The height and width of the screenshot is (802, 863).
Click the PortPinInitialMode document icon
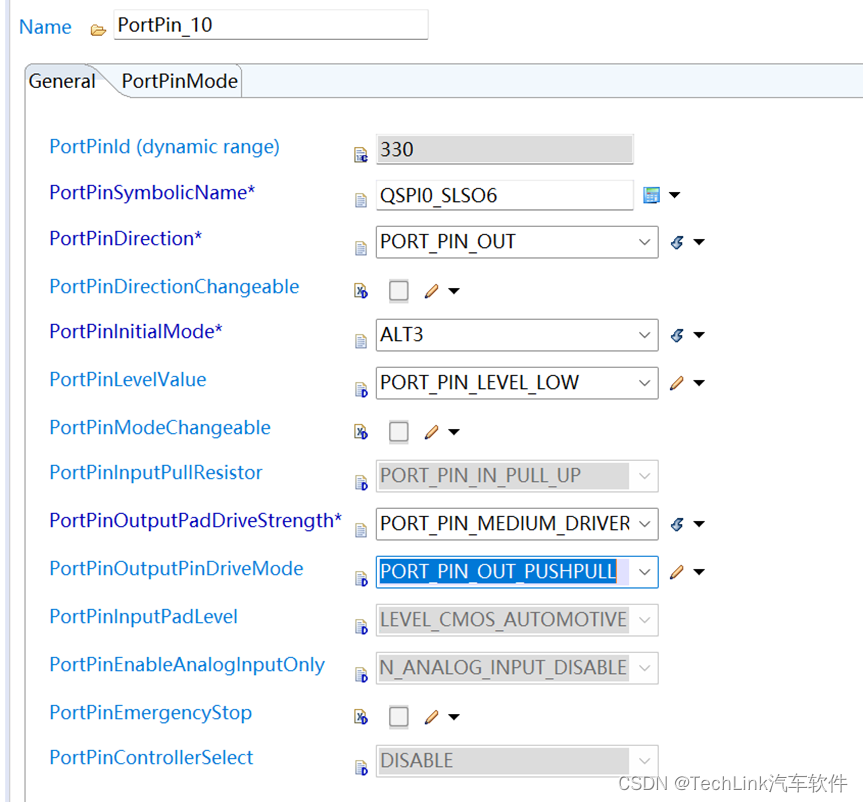coord(361,341)
